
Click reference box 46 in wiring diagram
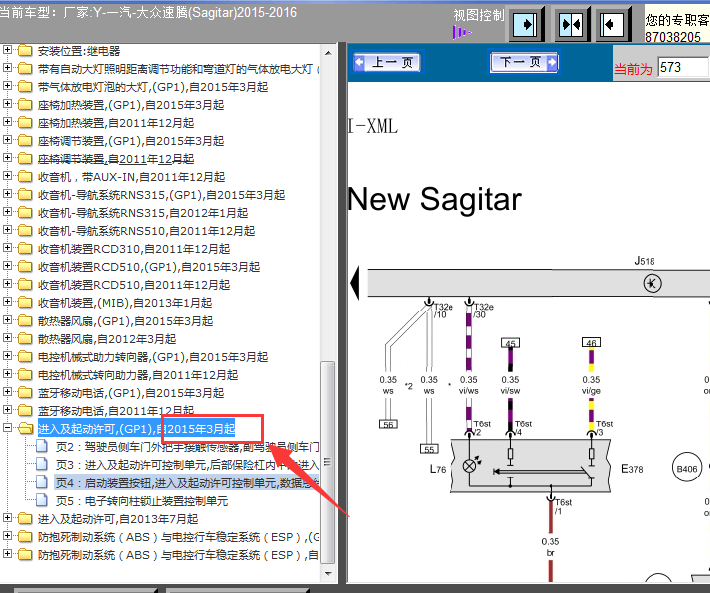tap(591, 342)
